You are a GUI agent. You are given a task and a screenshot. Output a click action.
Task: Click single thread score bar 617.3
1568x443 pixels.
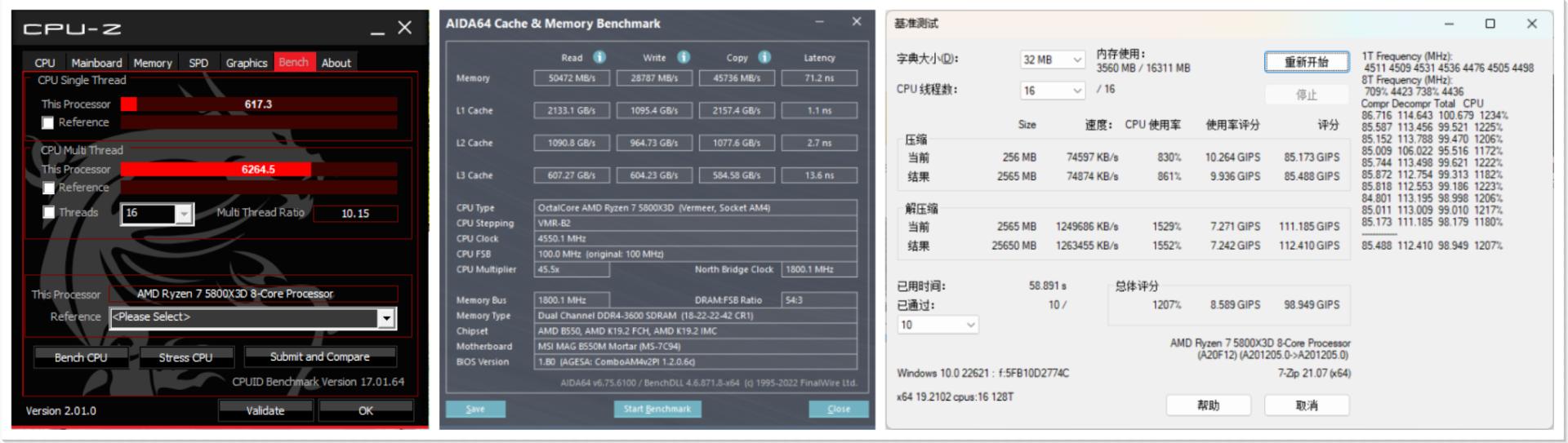(259, 104)
